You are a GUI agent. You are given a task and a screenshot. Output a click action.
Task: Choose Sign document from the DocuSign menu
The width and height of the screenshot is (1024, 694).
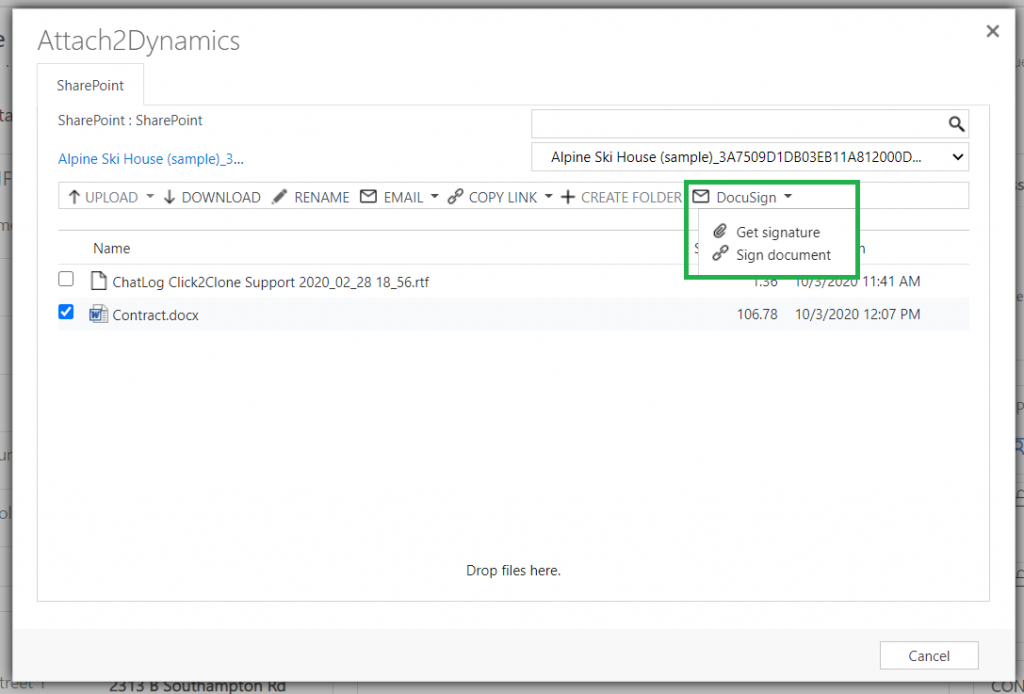780,255
